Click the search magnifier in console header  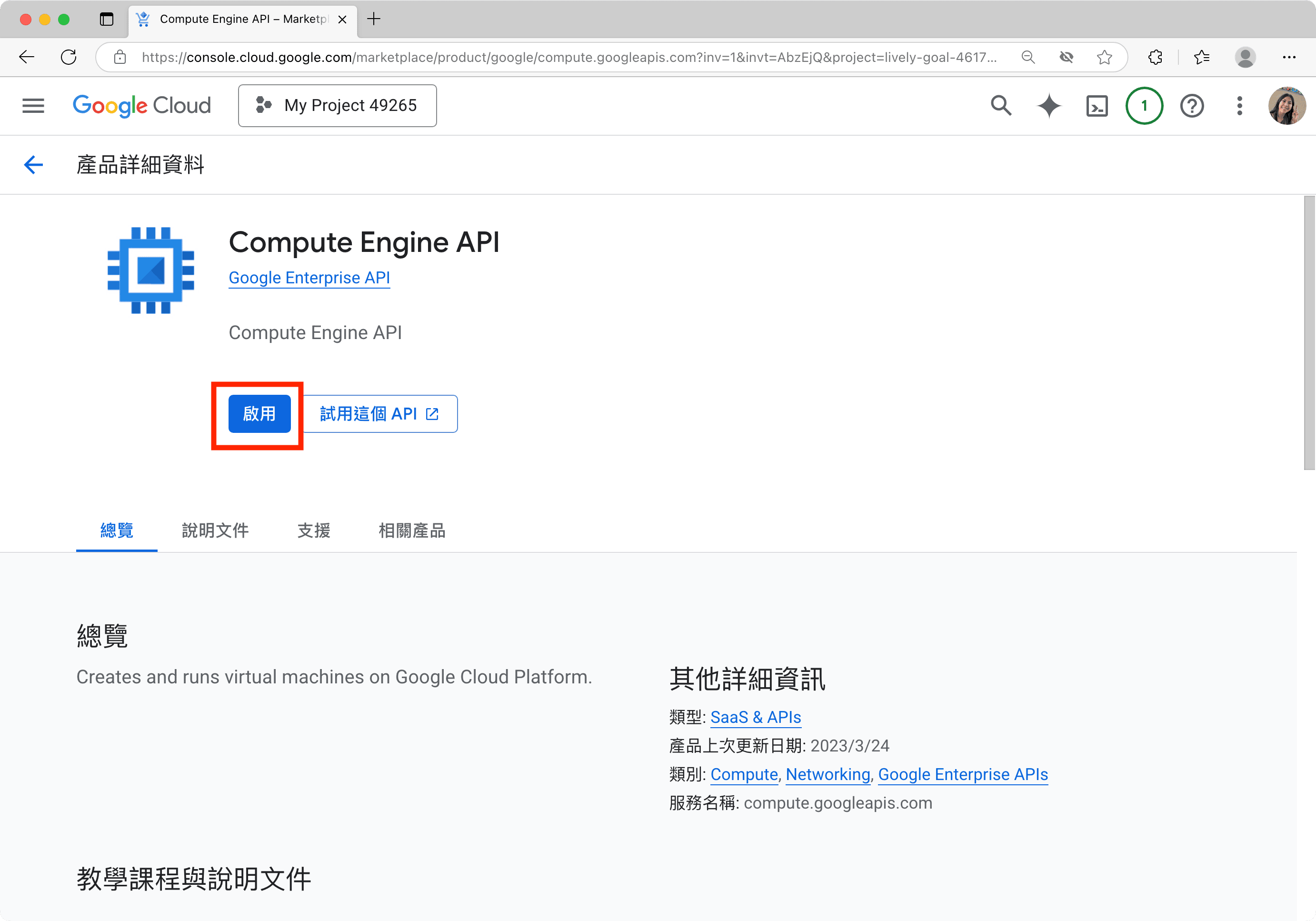(x=1001, y=106)
